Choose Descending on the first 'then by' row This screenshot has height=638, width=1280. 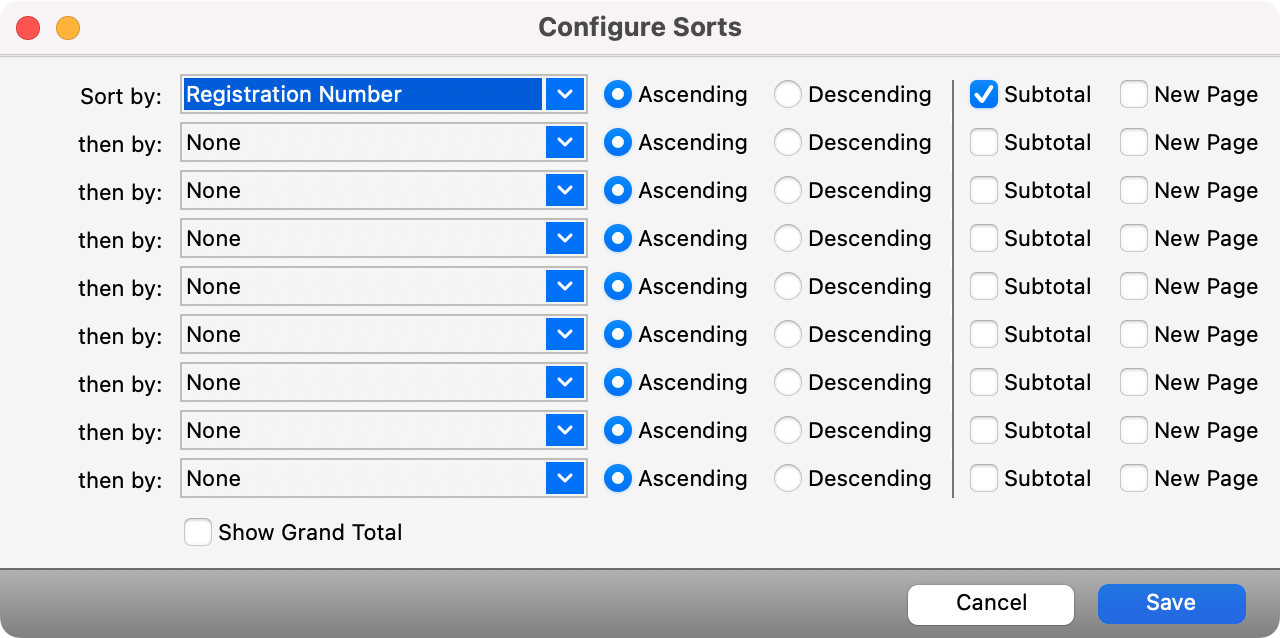788,142
